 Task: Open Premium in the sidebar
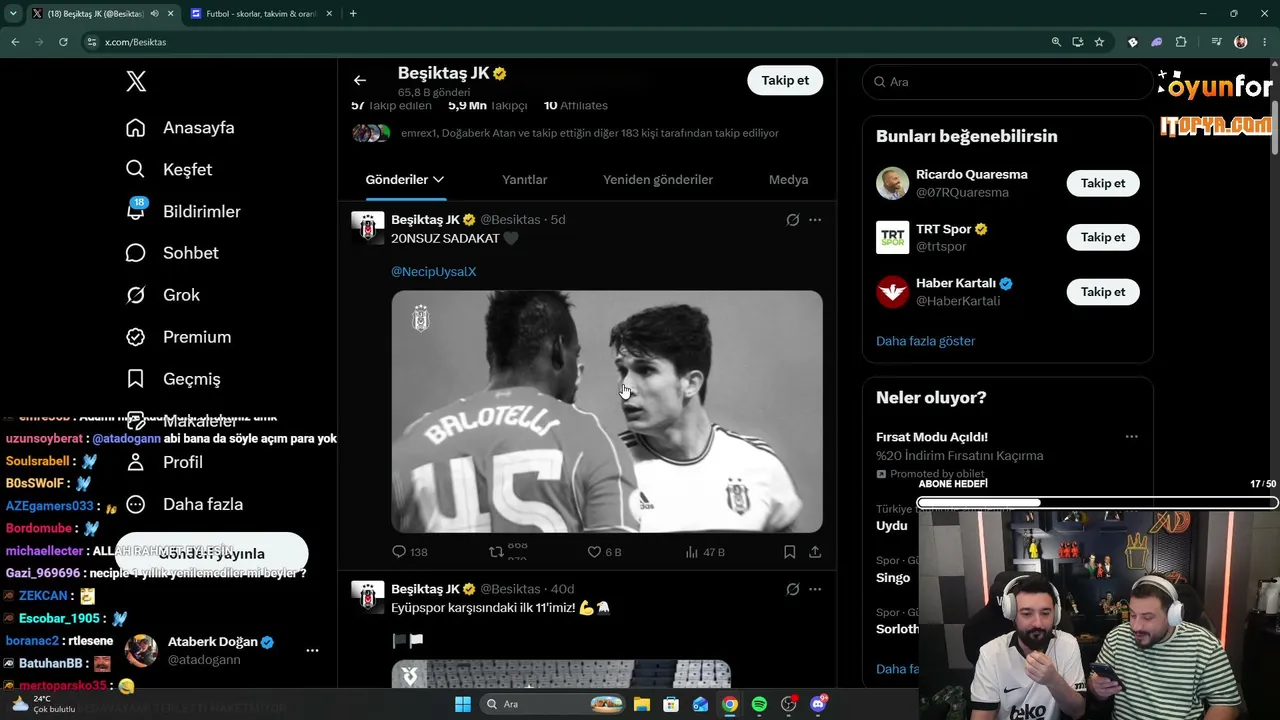(x=178, y=337)
